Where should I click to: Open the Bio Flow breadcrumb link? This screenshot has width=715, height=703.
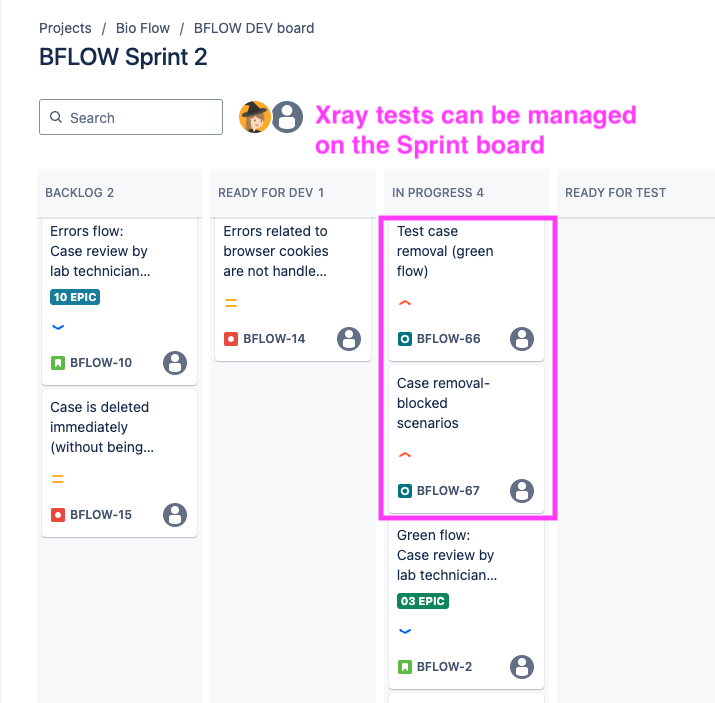(x=143, y=28)
